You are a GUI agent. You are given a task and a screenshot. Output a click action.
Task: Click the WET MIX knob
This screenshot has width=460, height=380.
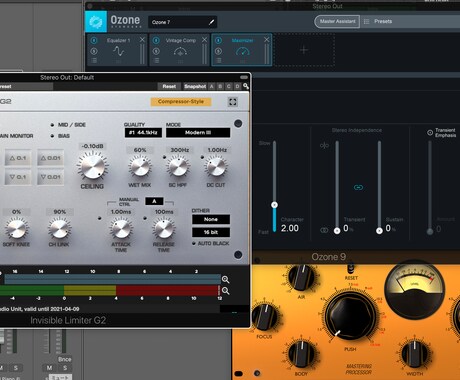pyautogui.click(x=140, y=166)
